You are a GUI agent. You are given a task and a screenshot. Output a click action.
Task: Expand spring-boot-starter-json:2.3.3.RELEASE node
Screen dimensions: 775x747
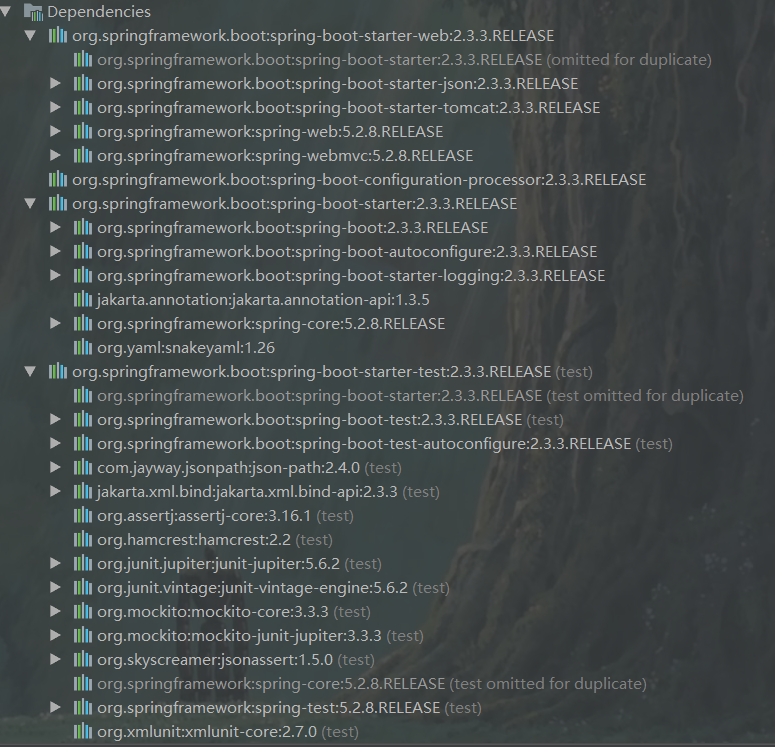tap(55, 84)
